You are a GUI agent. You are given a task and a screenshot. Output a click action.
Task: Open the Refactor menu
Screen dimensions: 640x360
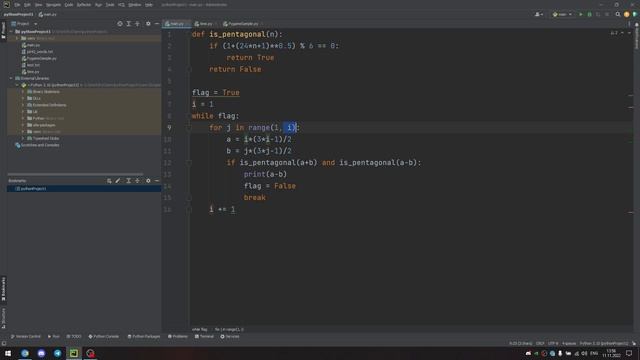pos(84,5)
